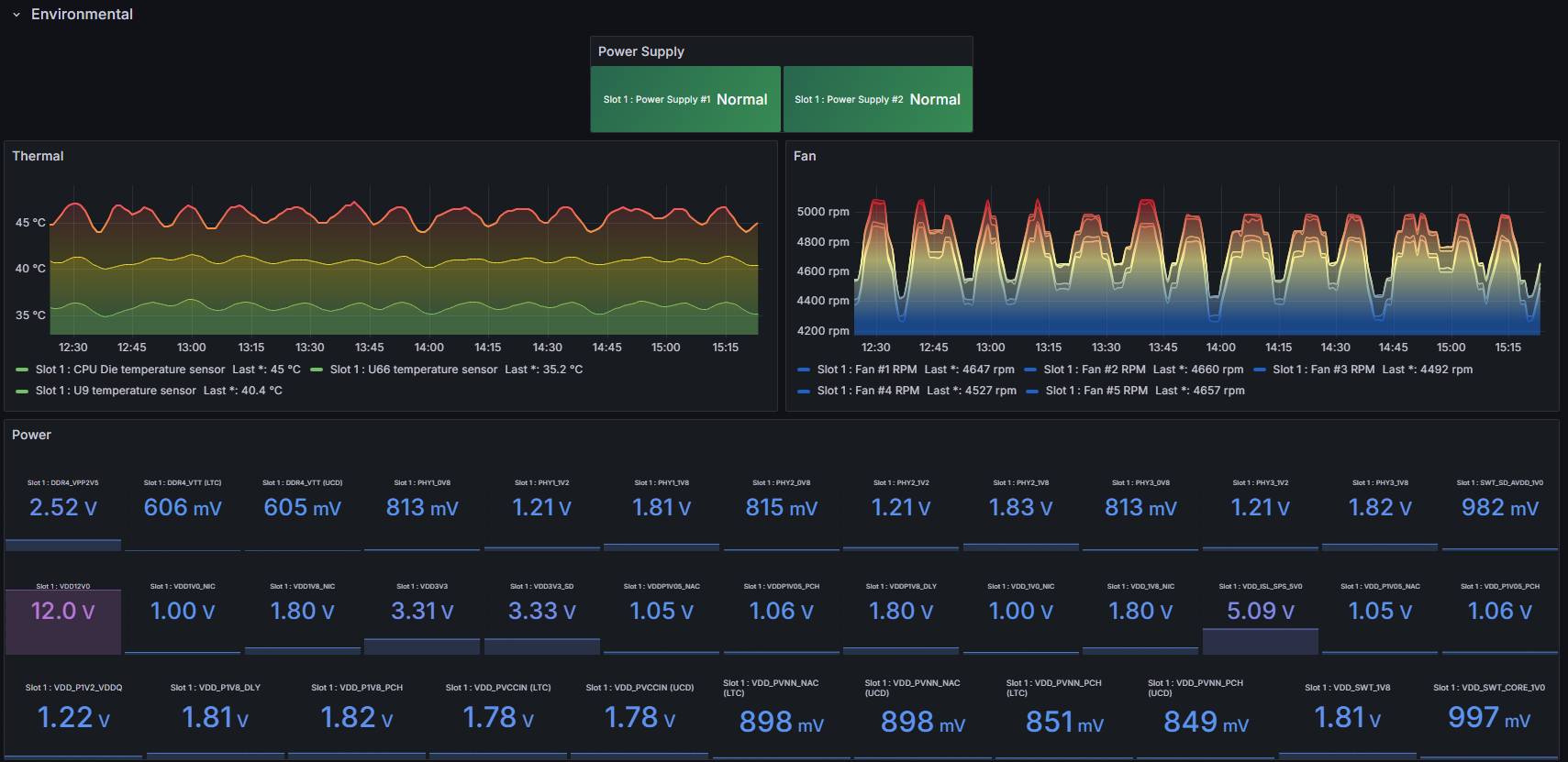This screenshot has width=1568, height=762.
Task: Click the Fan #1 RPM legend color
Action: click(x=804, y=370)
